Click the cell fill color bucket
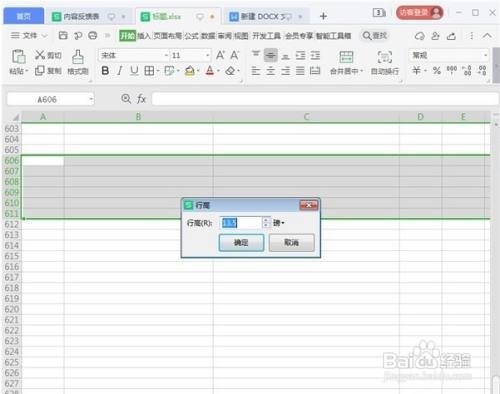 click(190, 71)
